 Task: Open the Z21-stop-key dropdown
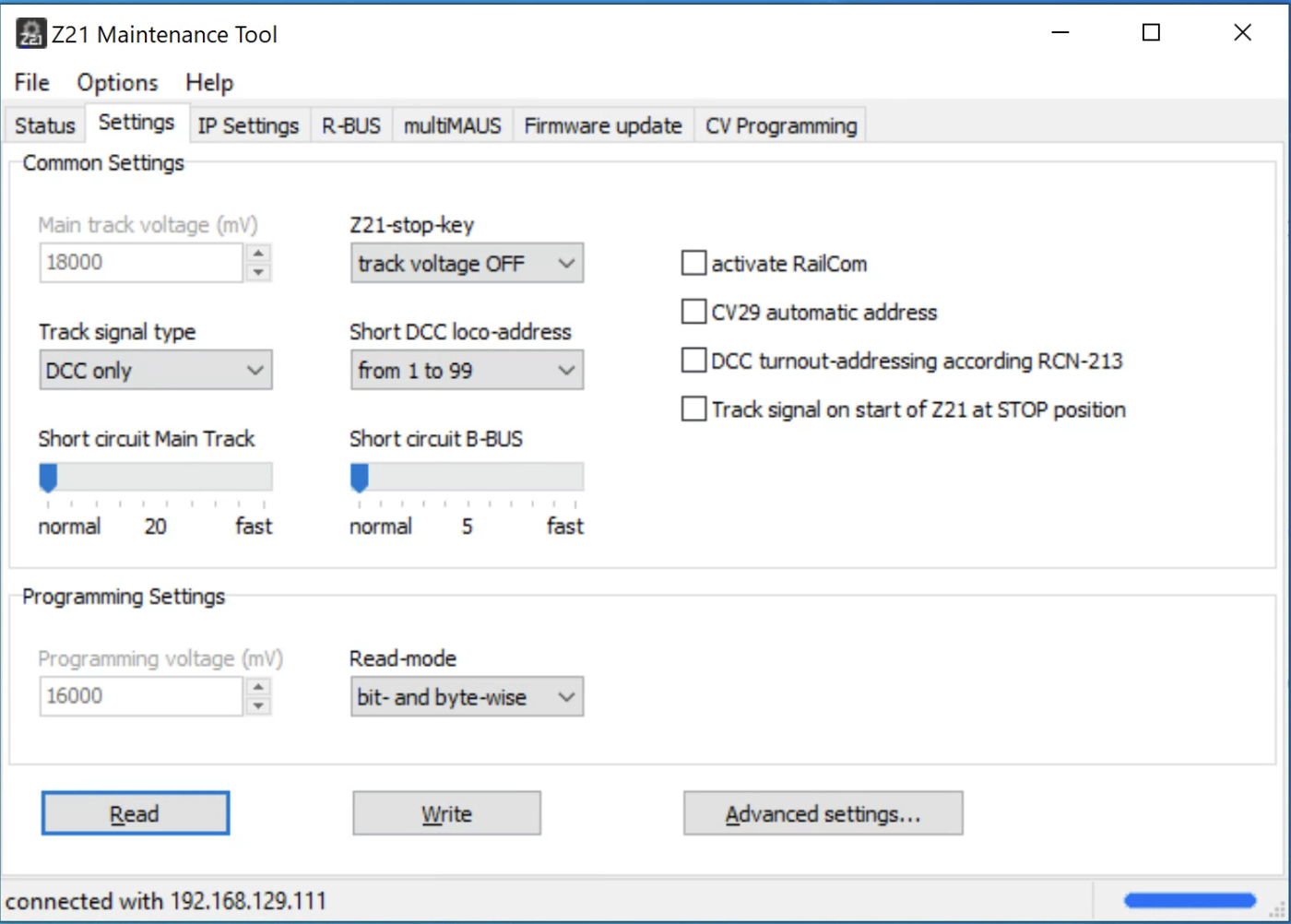pyautogui.click(x=467, y=264)
